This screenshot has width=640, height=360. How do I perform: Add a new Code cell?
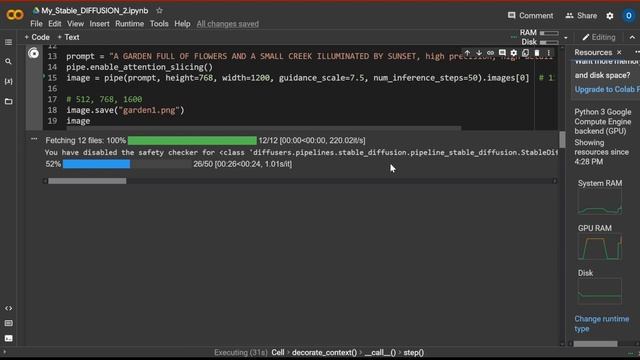pyautogui.click(x=37, y=37)
